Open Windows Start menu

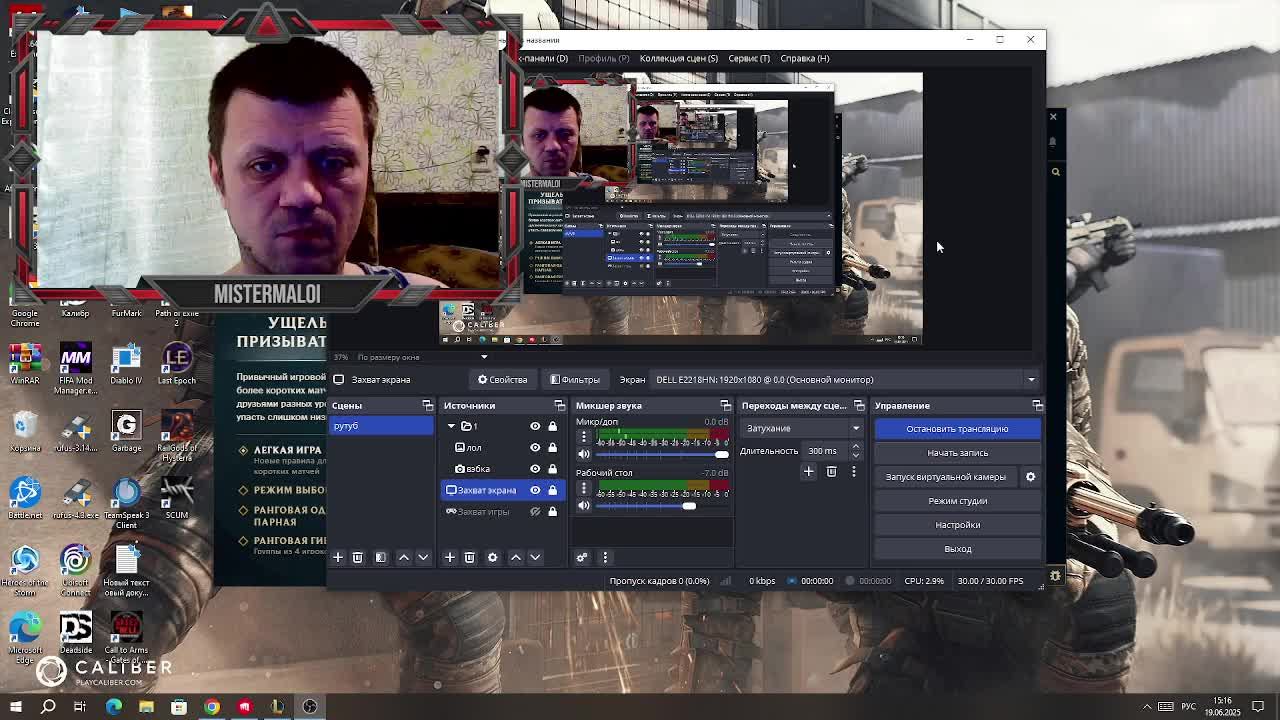click(x=16, y=707)
